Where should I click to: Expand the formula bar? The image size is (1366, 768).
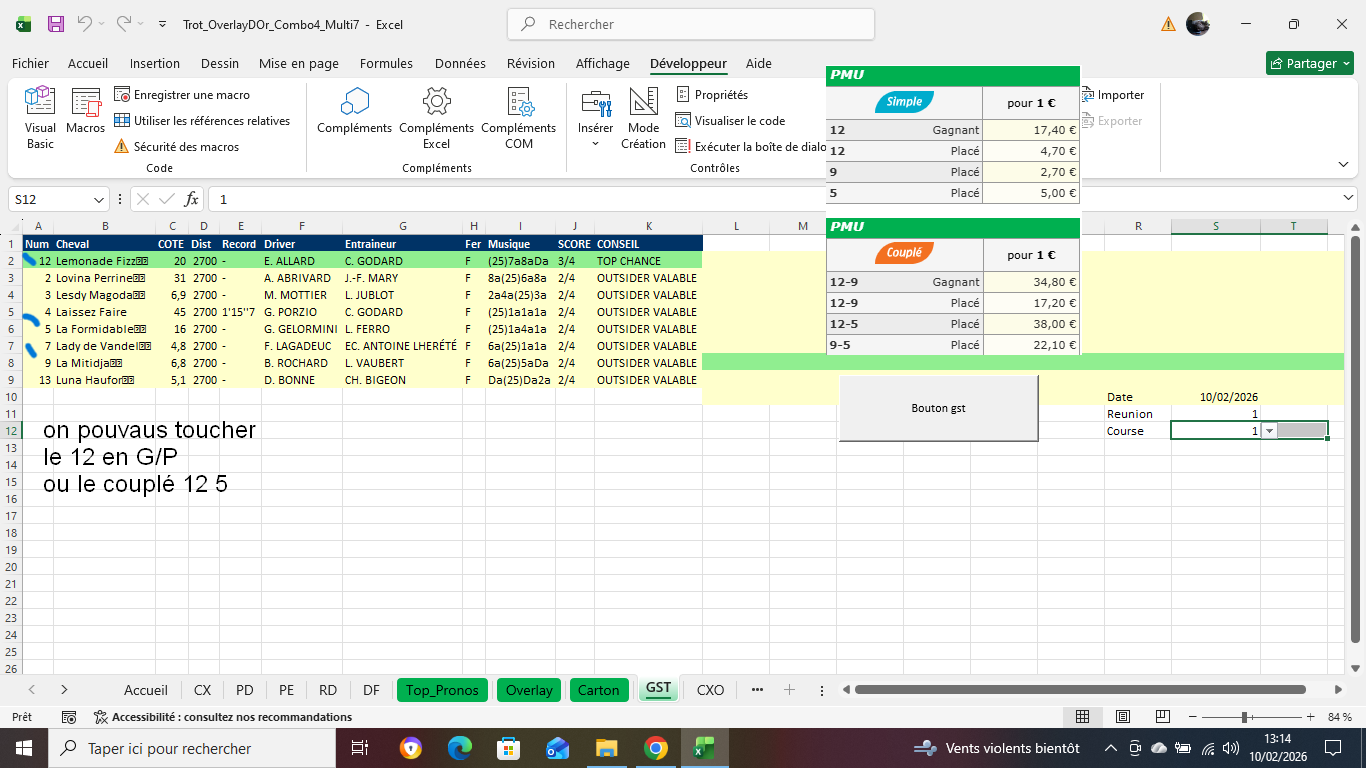tap(1348, 198)
